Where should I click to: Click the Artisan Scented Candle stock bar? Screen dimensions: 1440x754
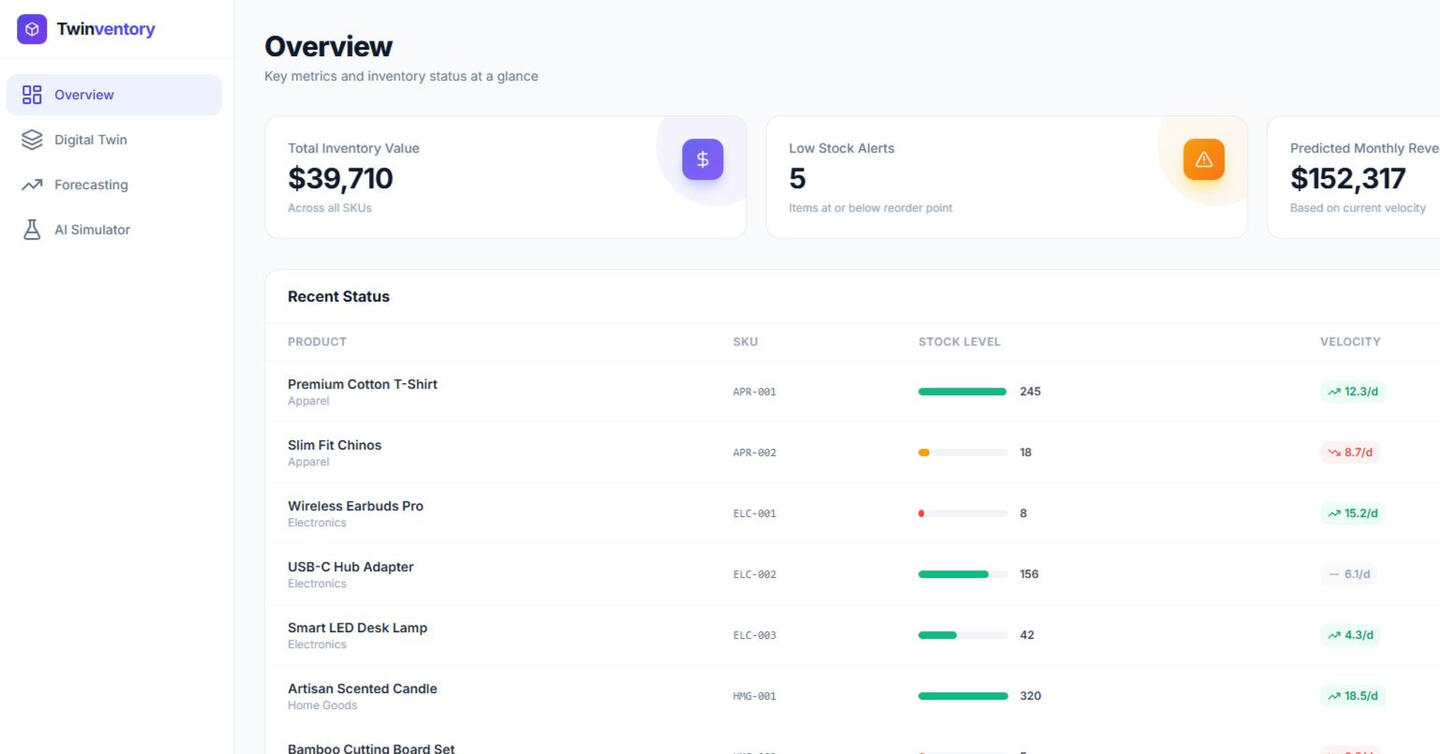pyautogui.click(x=962, y=696)
